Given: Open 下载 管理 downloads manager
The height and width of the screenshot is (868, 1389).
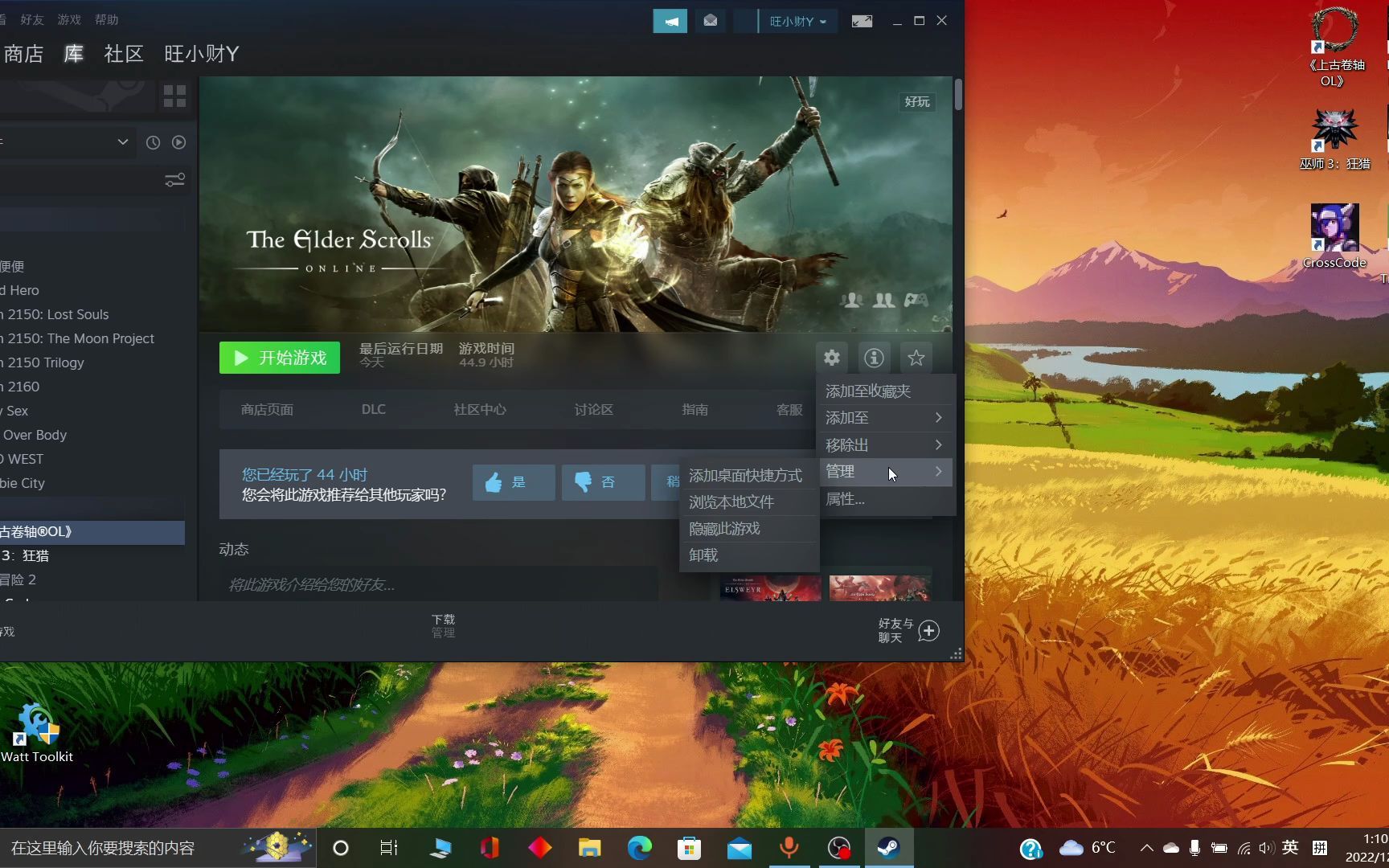Looking at the screenshot, I should click(x=443, y=626).
